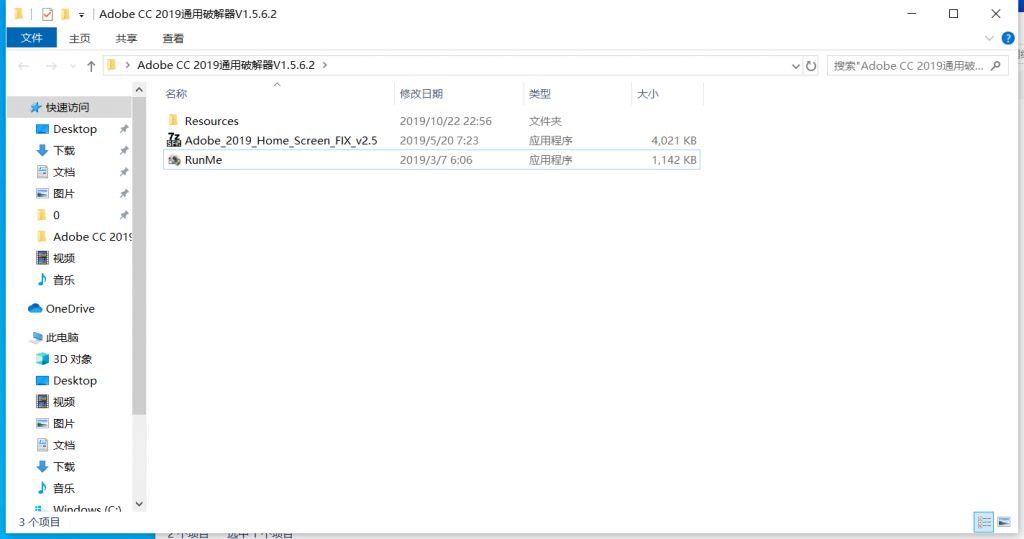The height and width of the screenshot is (539, 1024).
Task: Open the 主页 ribbon tab
Action: (x=79, y=38)
